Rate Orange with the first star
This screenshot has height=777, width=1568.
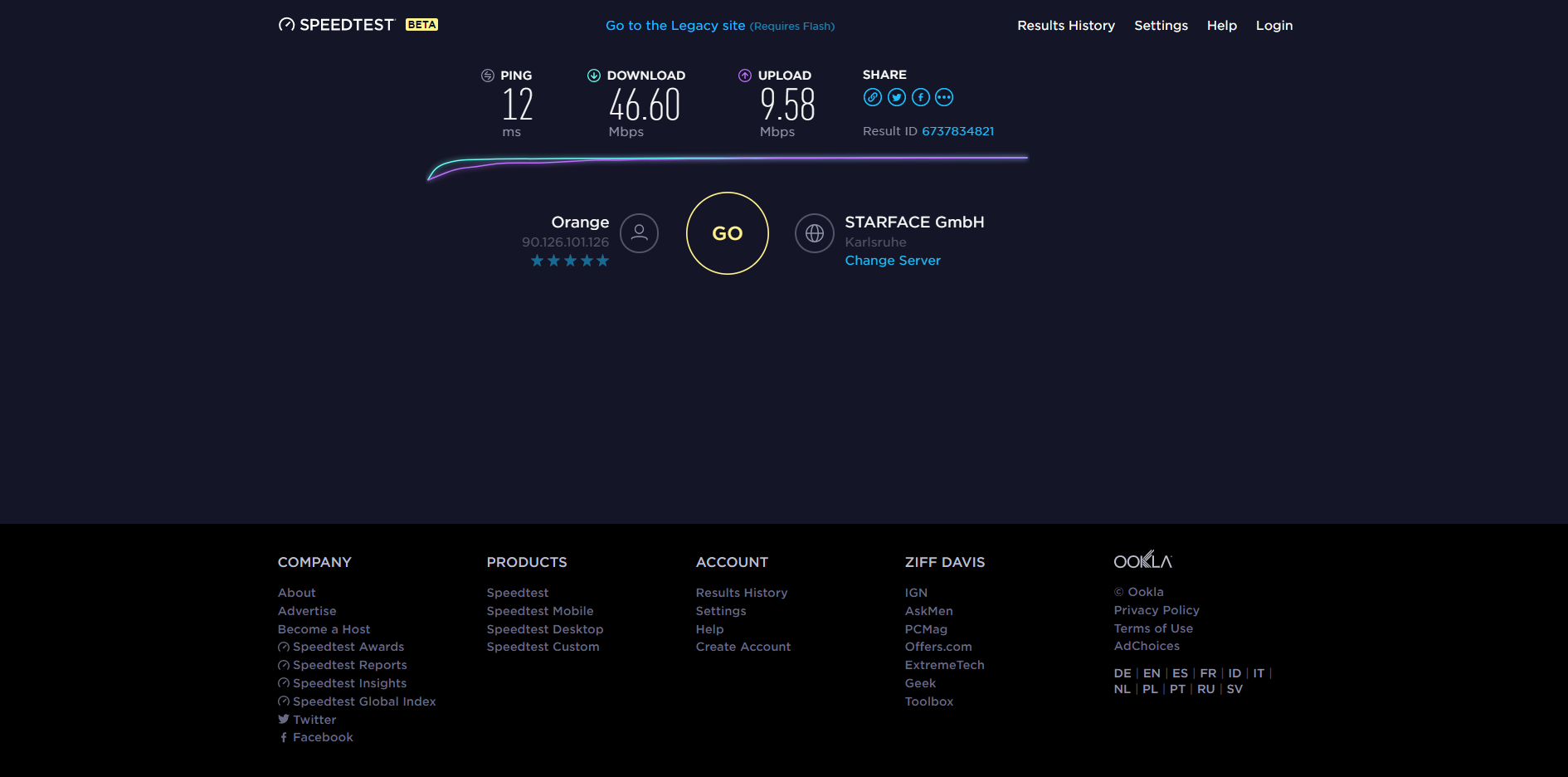click(537, 261)
